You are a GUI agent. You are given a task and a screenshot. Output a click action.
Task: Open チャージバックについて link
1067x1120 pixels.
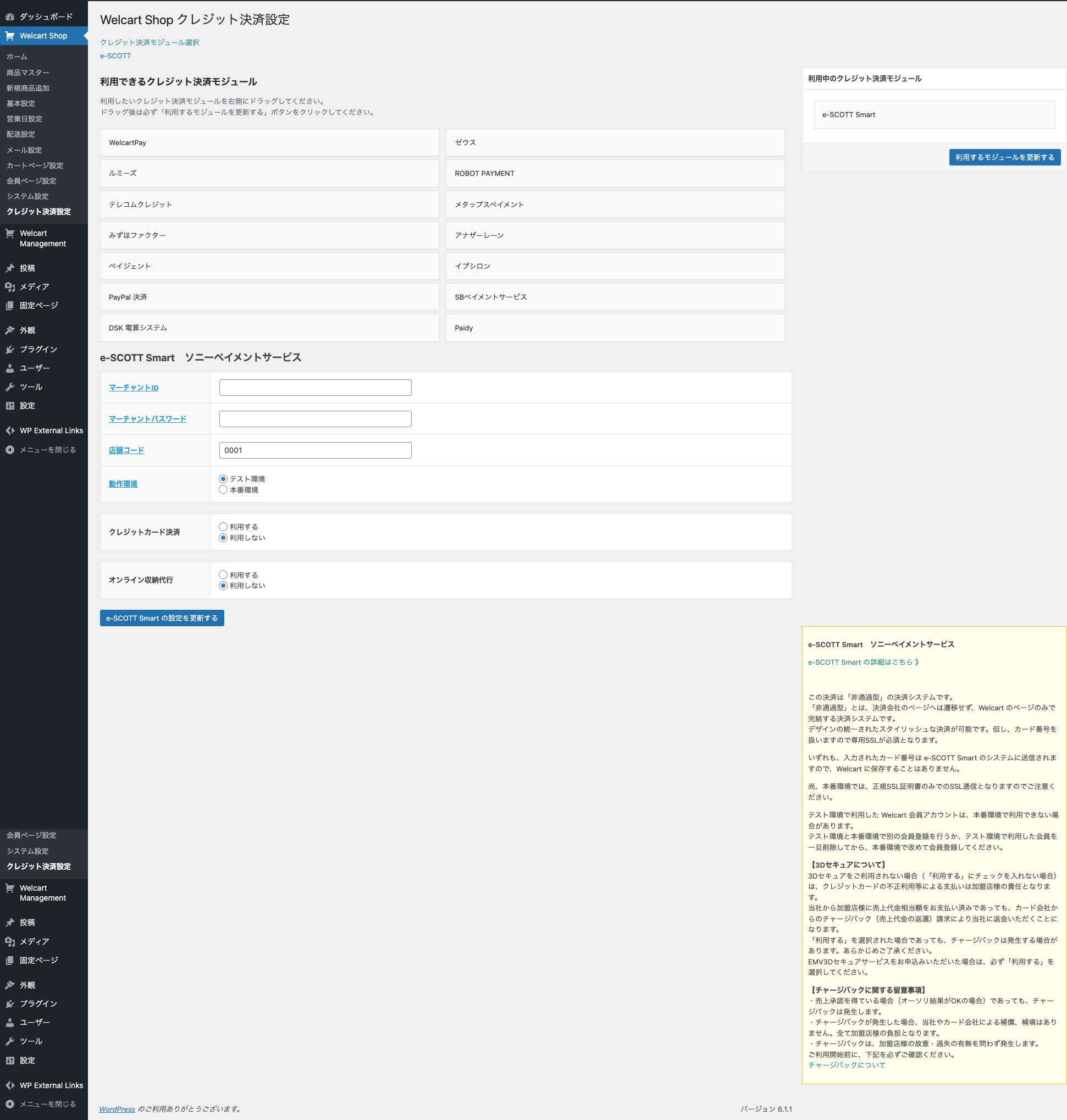[847, 1066]
